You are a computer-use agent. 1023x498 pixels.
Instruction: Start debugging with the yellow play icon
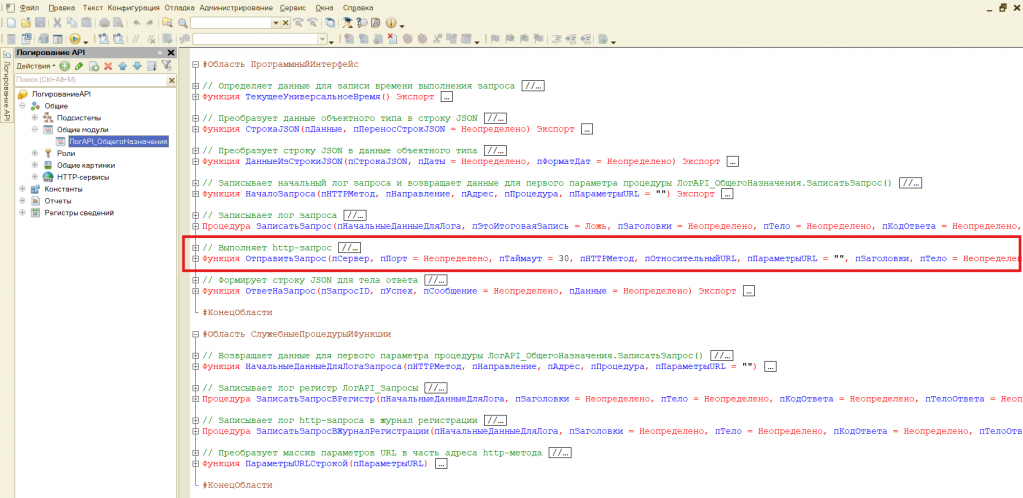coord(75,39)
